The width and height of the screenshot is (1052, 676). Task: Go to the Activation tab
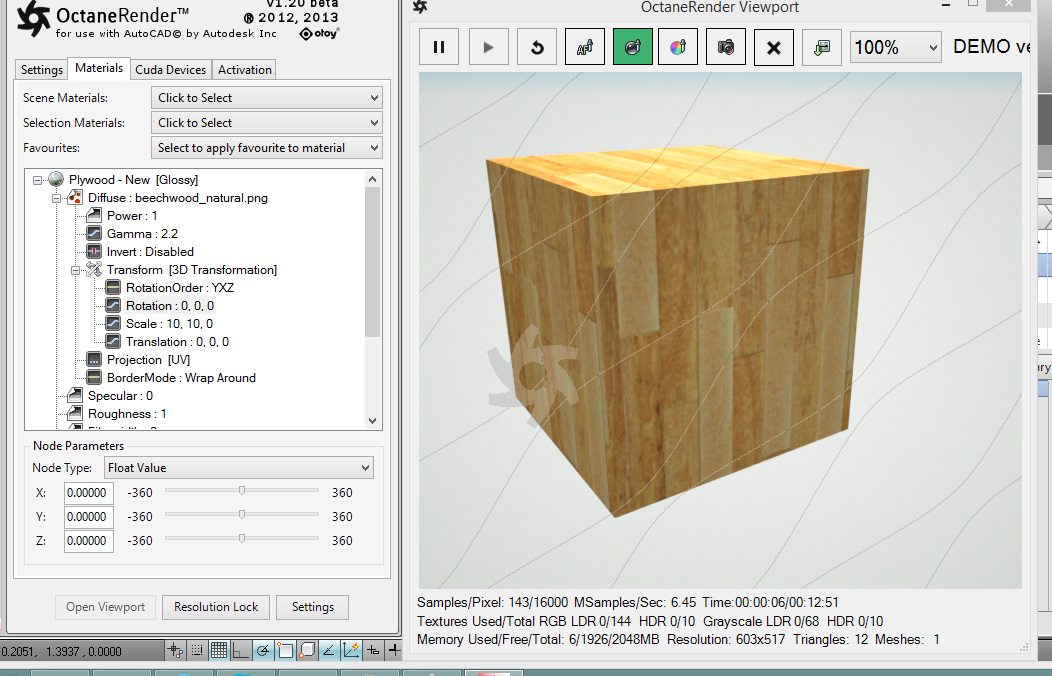tap(245, 70)
